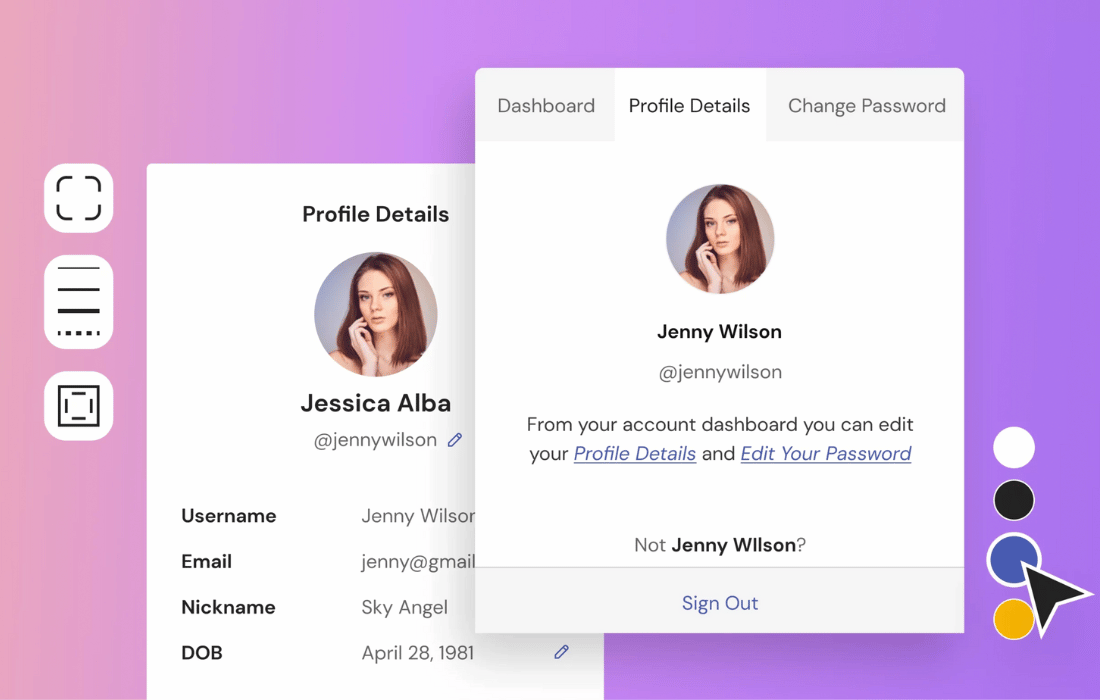Click Jenny Wilson's avatar in the tabbed card
The height and width of the screenshot is (700, 1100).
click(x=720, y=239)
